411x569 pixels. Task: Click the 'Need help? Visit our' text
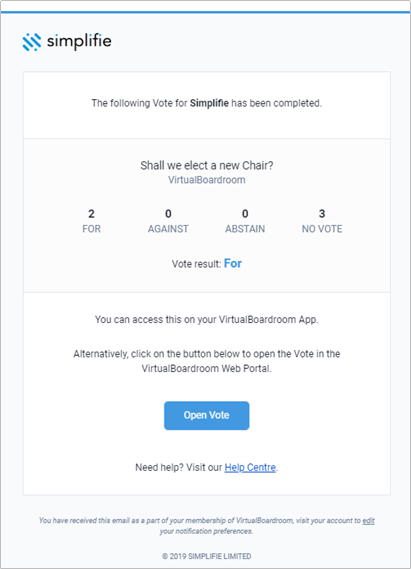point(178,467)
